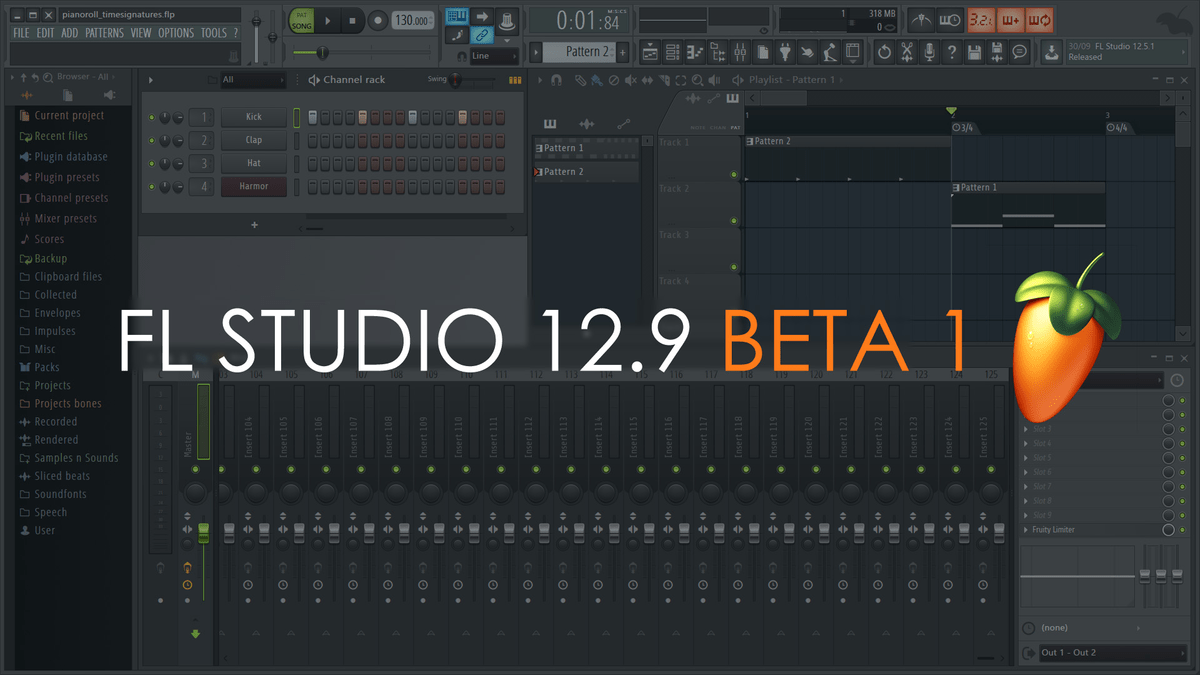Image resolution: width=1200 pixels, height=675 pixels.
Task: Click the Swing knob in Channel rack
Action: [x=456, y=80]
